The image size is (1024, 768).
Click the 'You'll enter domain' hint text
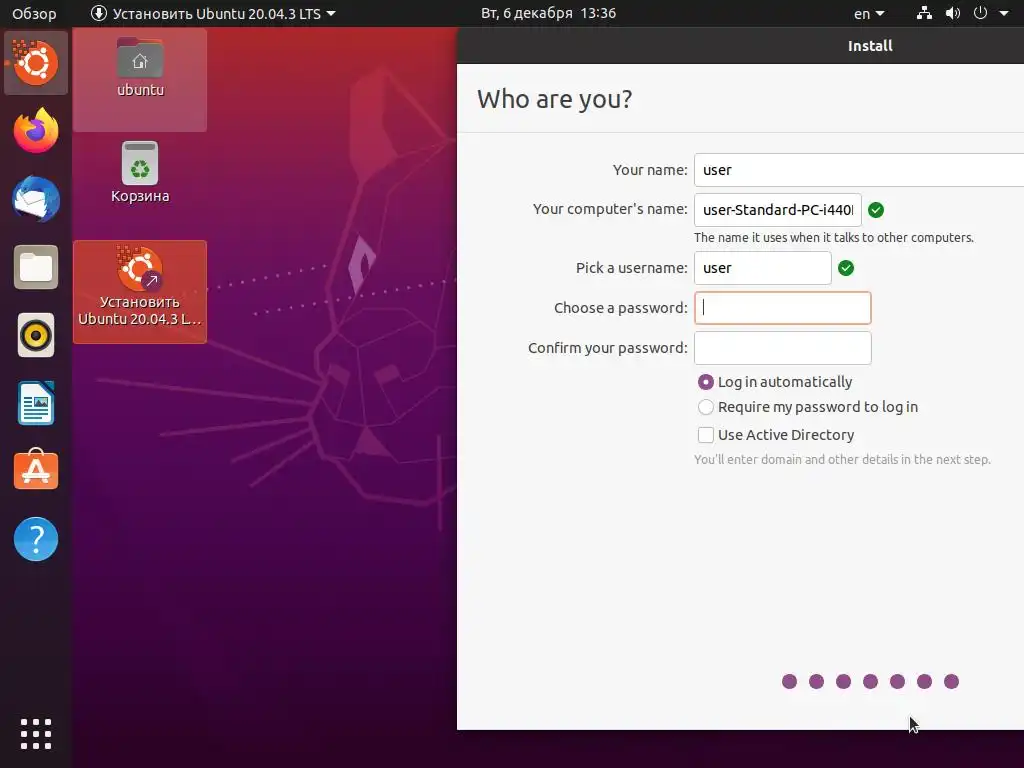(842, 460)
